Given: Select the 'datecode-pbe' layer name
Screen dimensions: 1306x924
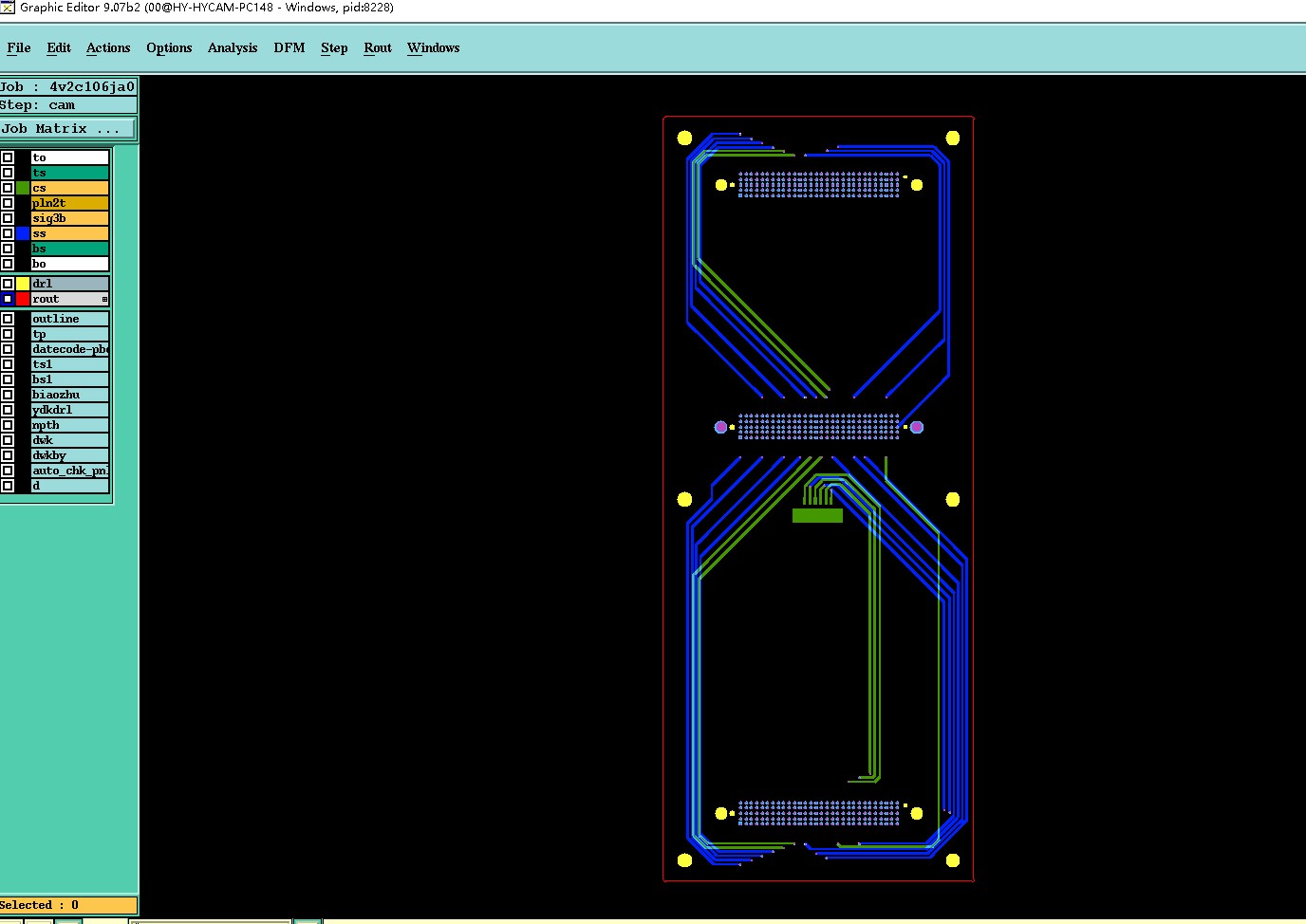Looking at the screenshot, I should [70, 349].
